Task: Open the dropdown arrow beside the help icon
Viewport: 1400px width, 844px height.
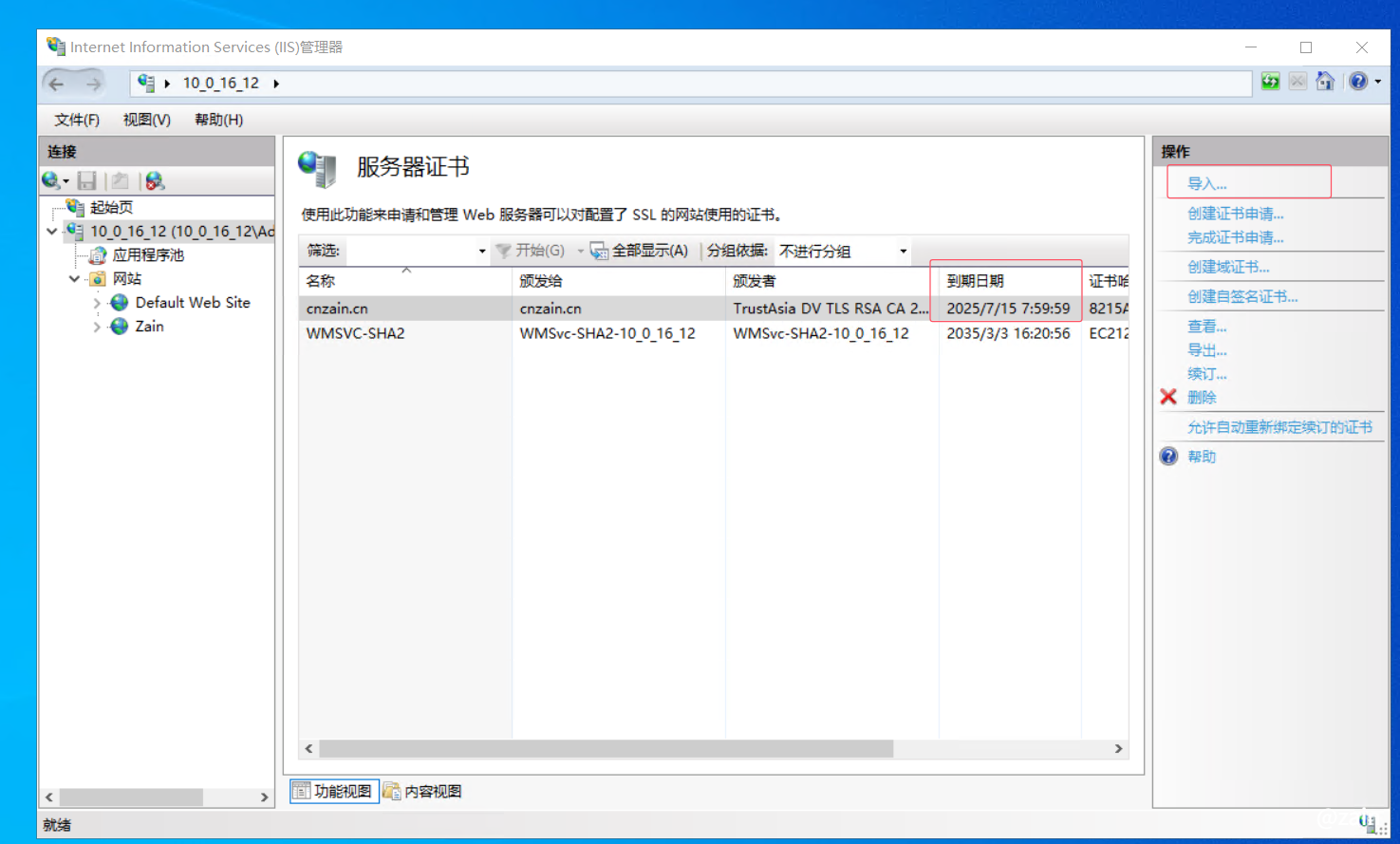Action: click(x=1378, y=82)
